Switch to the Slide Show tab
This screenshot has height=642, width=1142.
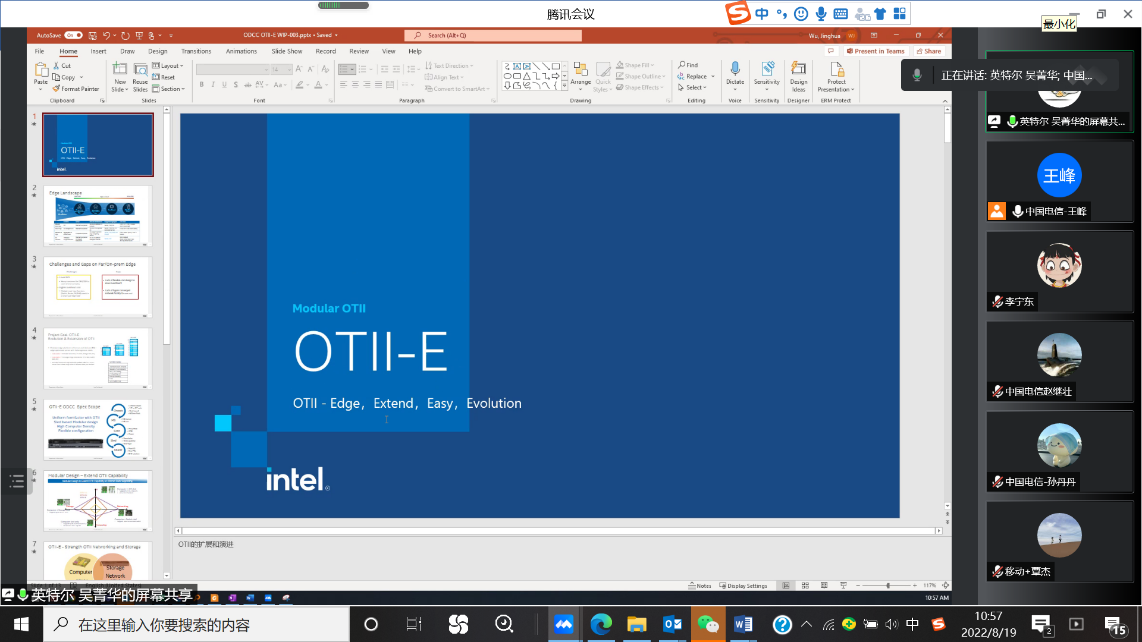coord(286,51)
